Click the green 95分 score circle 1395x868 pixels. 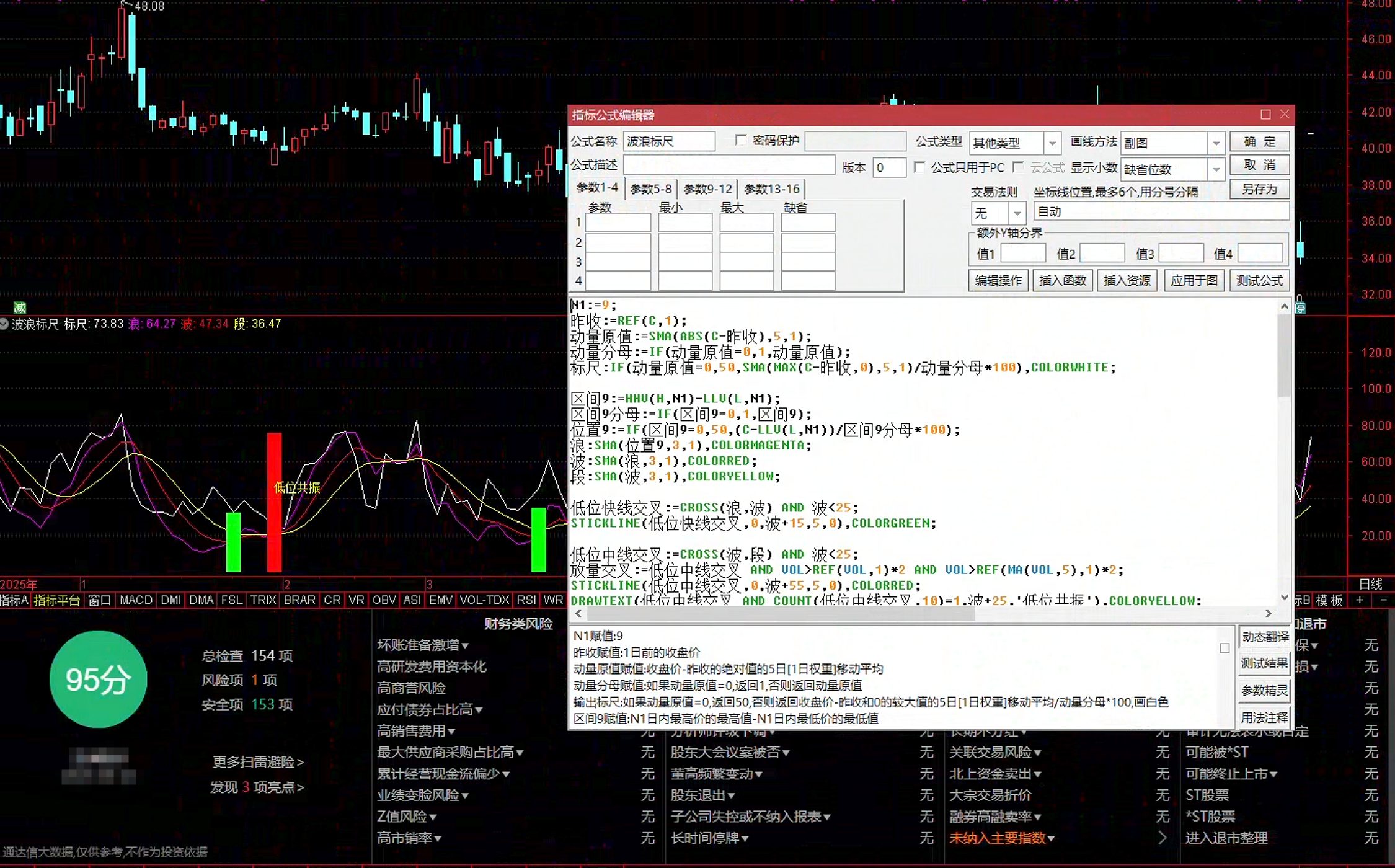[x=98, y=679]
